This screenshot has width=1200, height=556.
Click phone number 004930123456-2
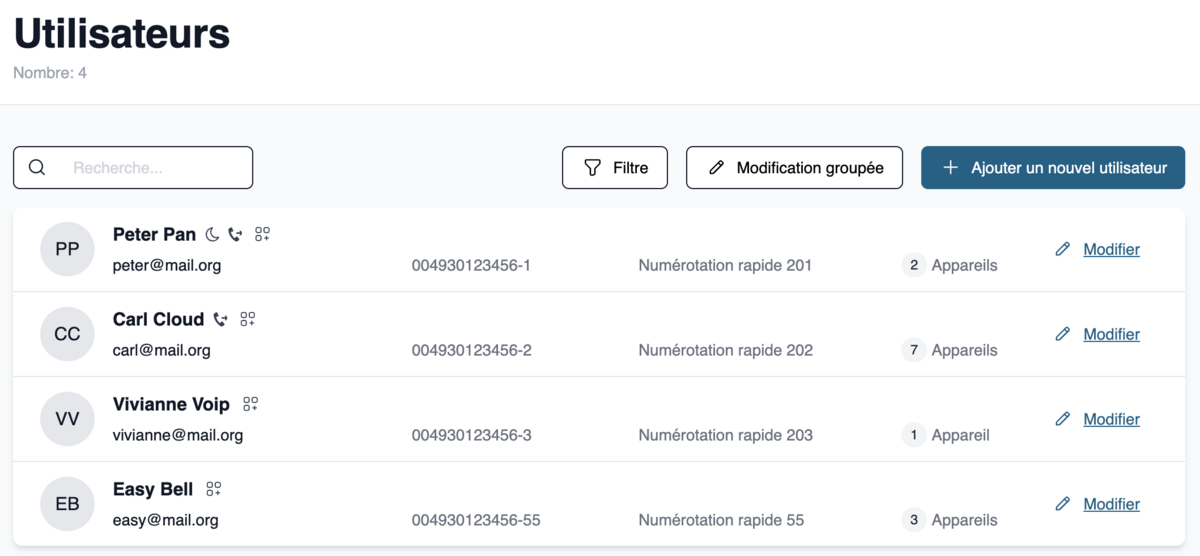472,351
